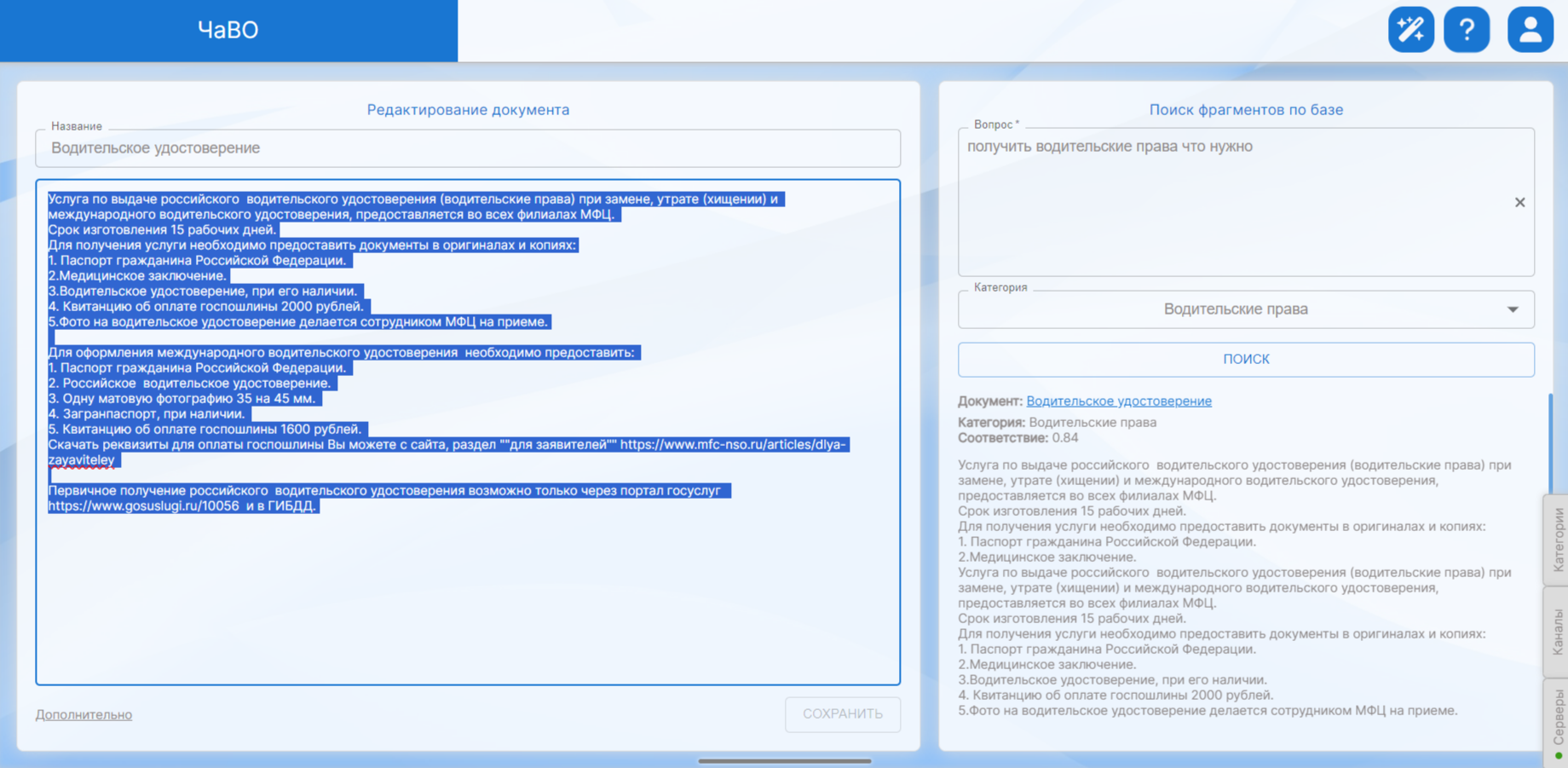Clear the question field with X

[x=1519, y=203]
